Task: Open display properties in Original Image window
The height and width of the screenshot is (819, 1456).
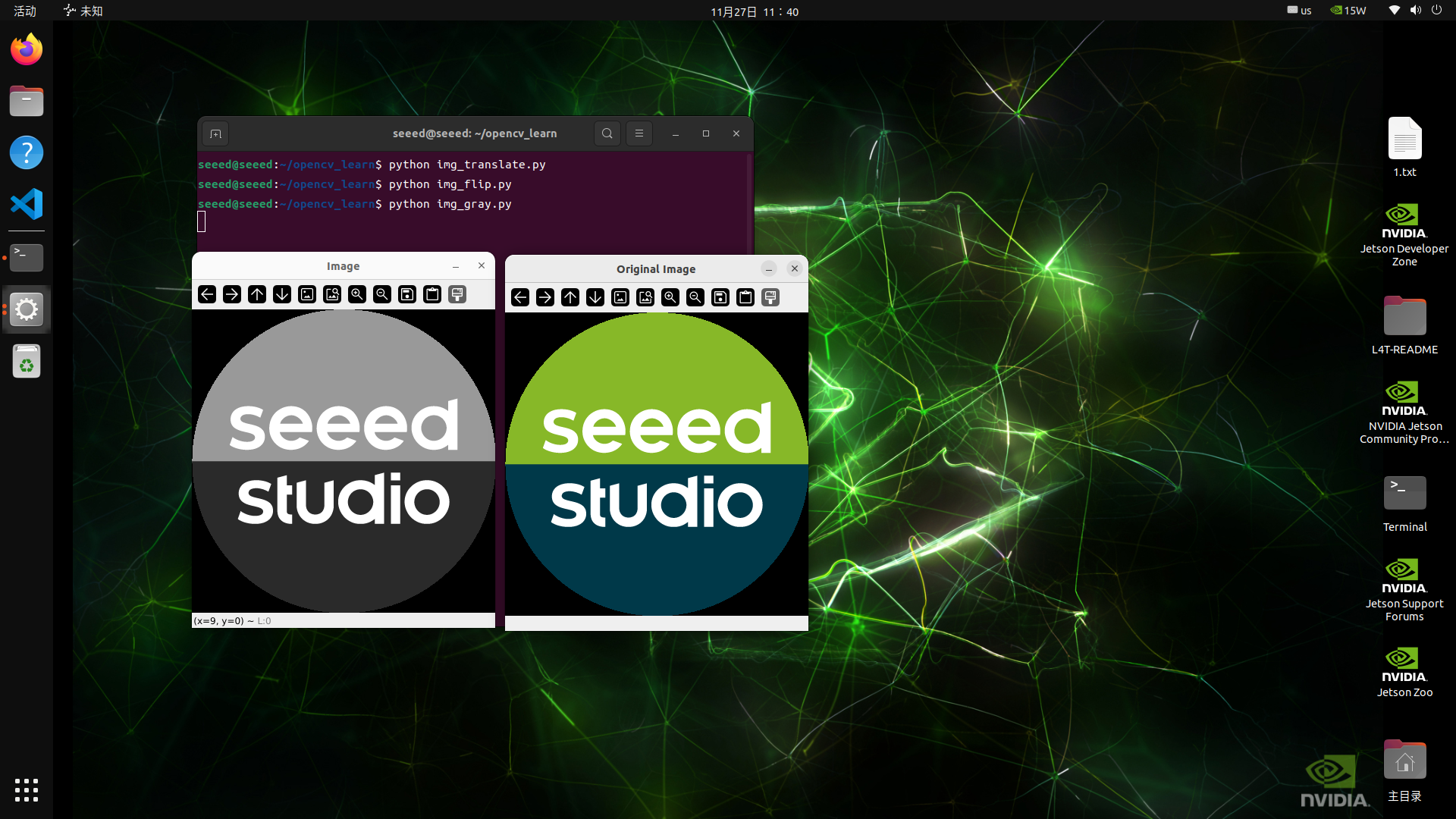Action: pos(770,297)
